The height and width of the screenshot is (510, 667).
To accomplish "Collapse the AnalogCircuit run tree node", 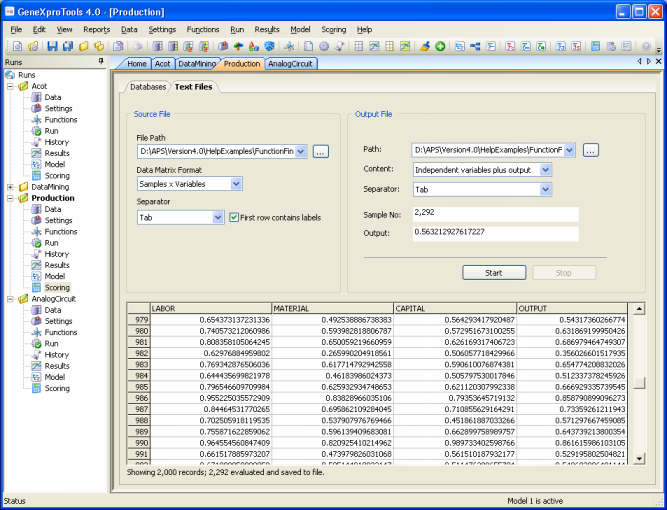I will click(10, 299).
